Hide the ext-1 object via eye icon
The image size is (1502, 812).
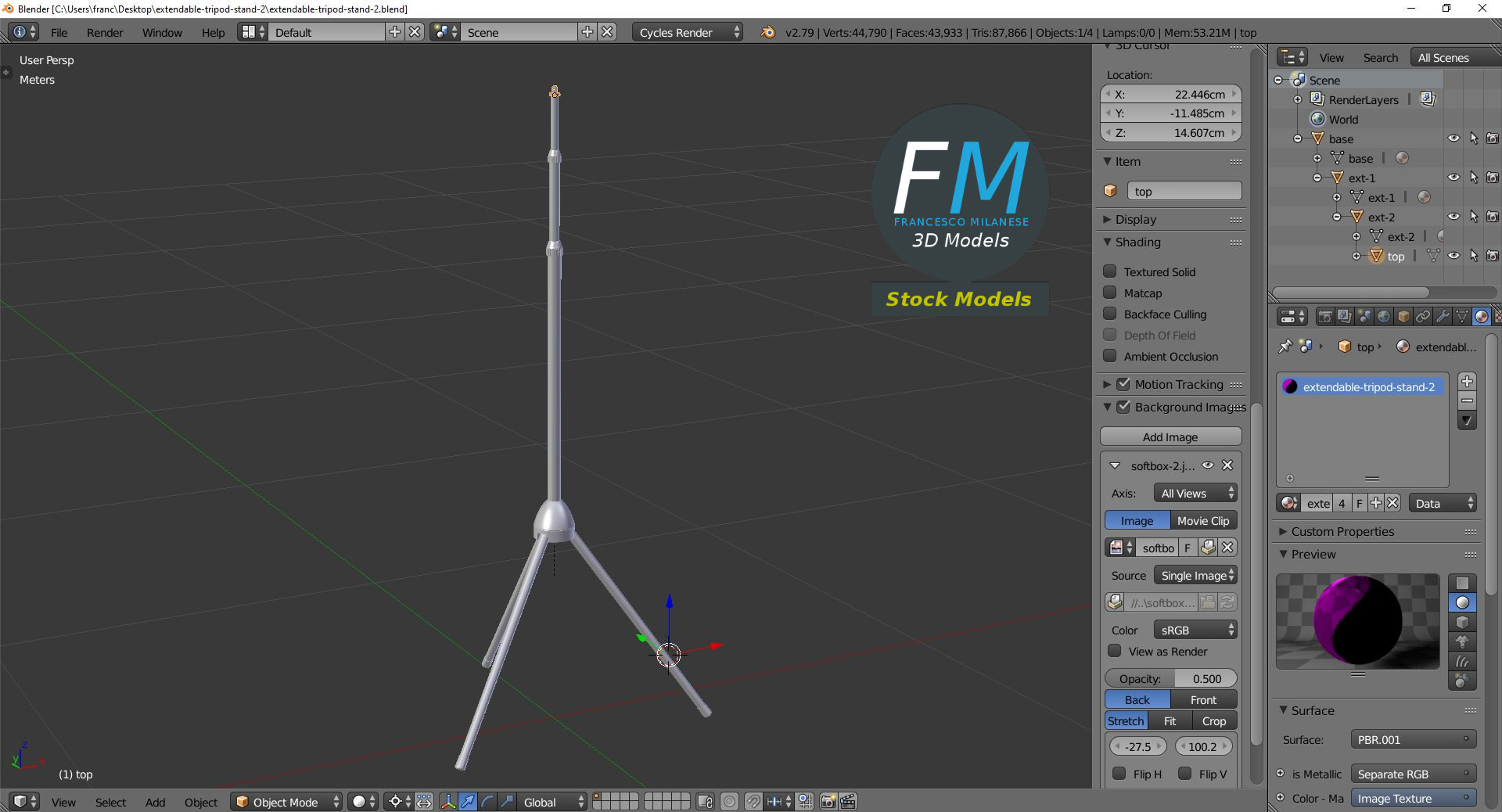(x=1453, y=178)
